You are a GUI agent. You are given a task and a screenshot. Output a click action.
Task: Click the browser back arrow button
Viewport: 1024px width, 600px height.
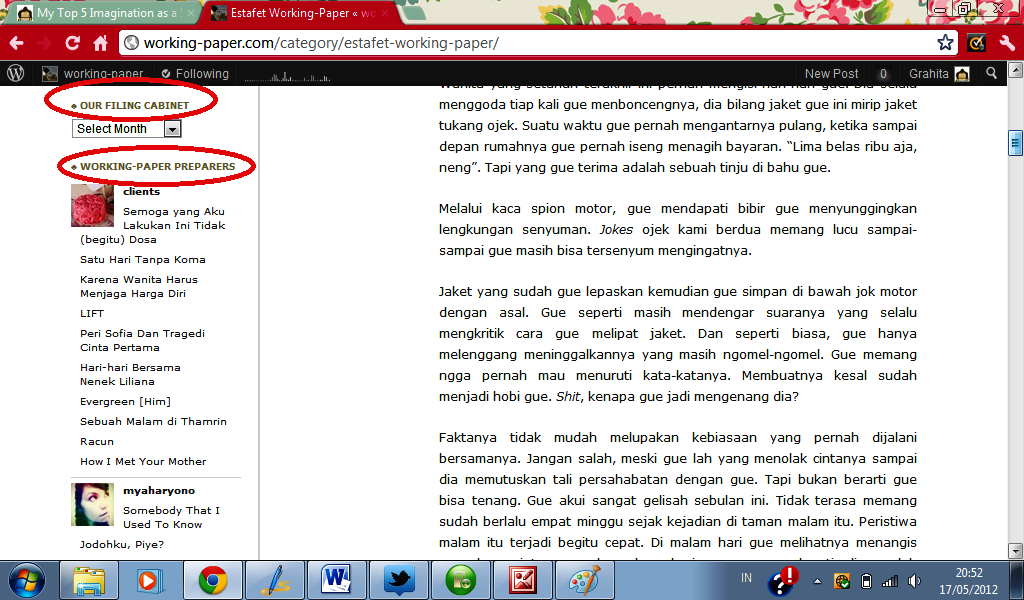click(17, 43)
